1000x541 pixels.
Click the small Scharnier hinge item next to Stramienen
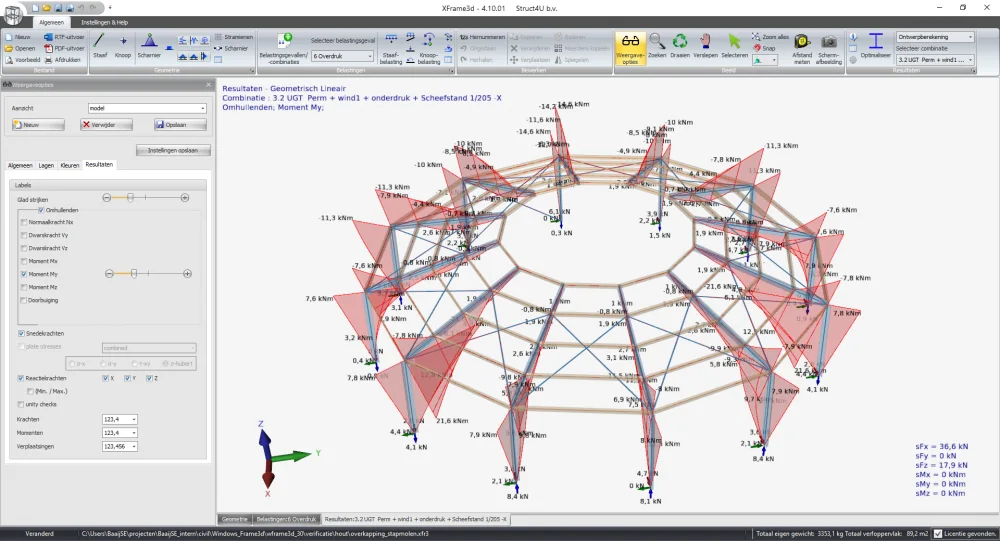(231, 48)
